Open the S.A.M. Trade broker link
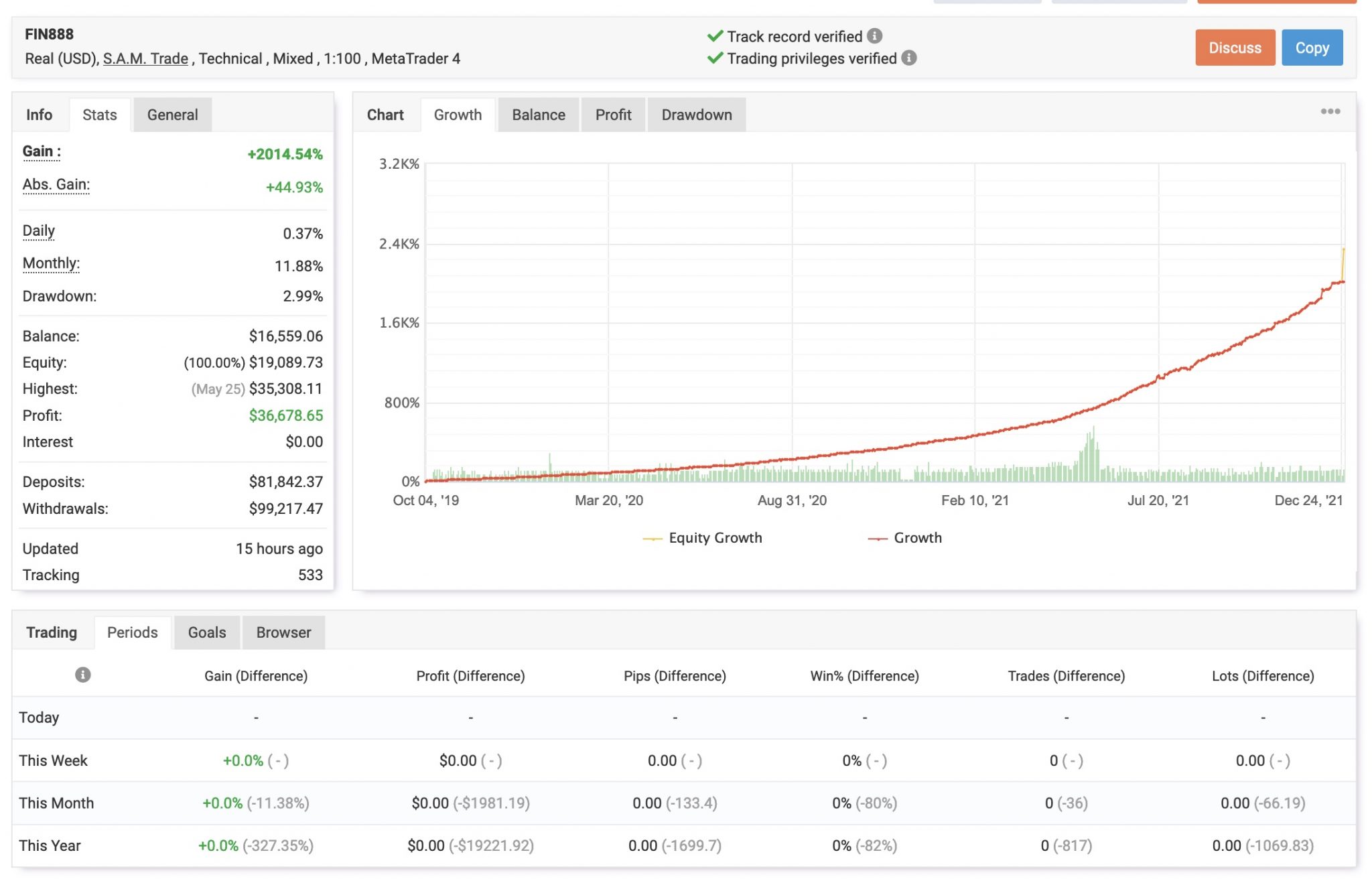1372x879 pixels. coord(145,59)
